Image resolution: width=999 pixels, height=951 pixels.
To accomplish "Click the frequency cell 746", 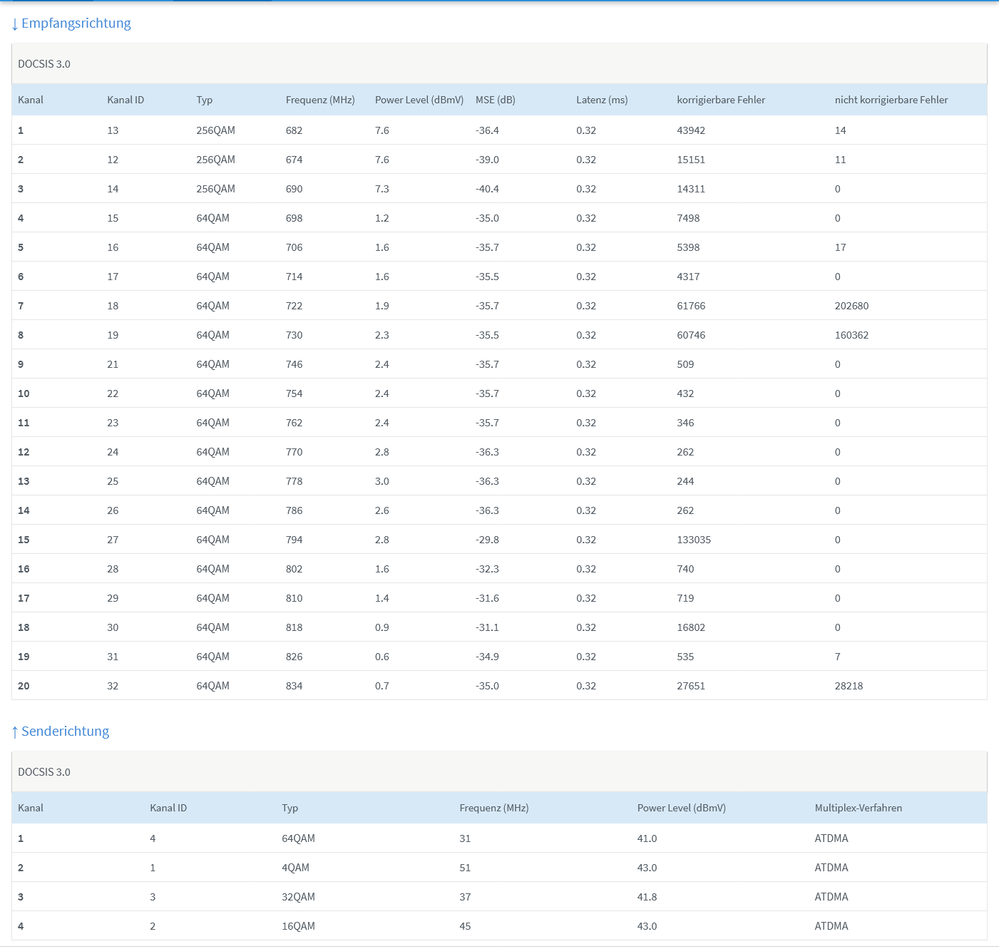I will pos(294,364).
